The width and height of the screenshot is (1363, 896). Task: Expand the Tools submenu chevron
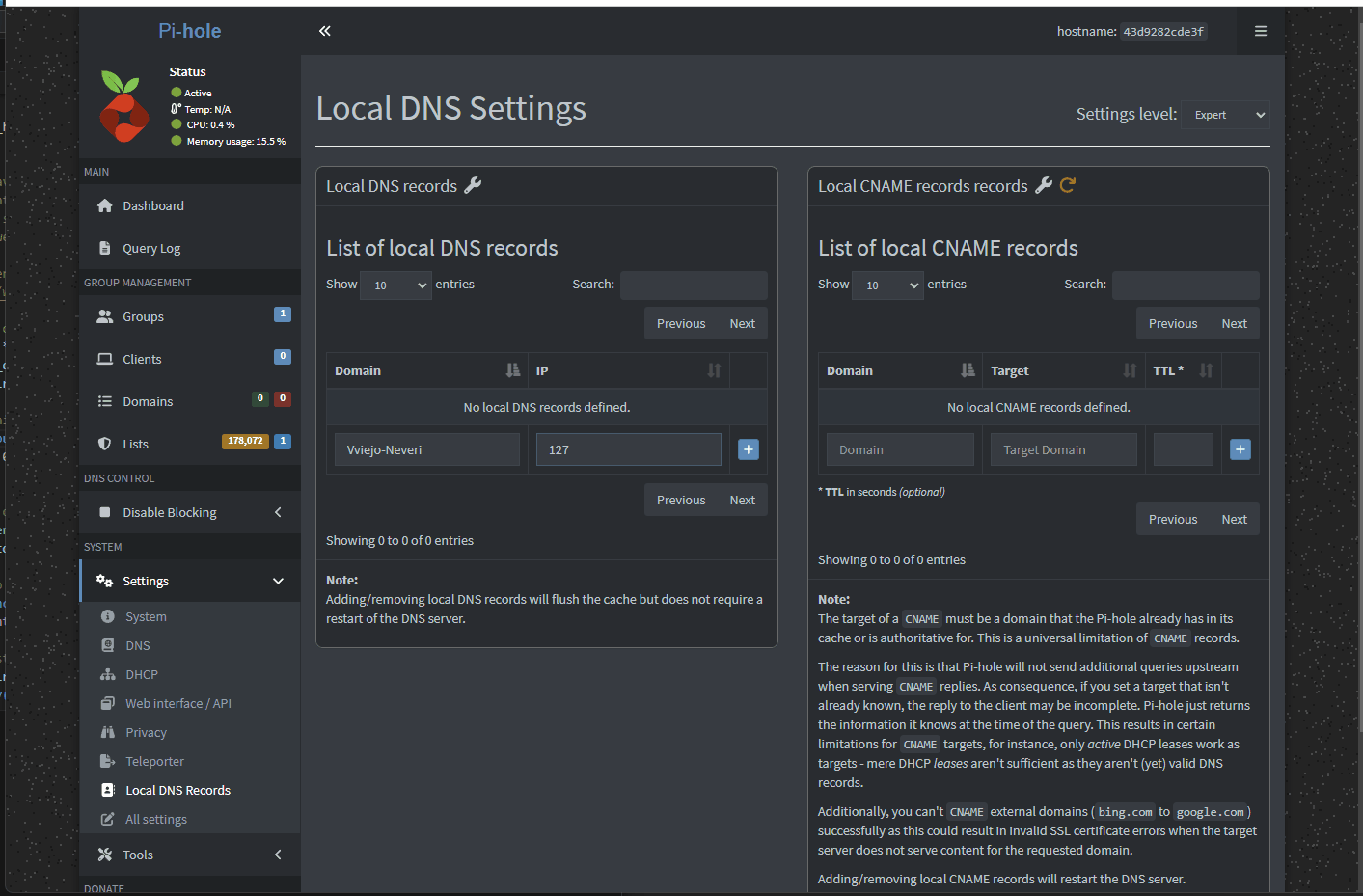278,855
